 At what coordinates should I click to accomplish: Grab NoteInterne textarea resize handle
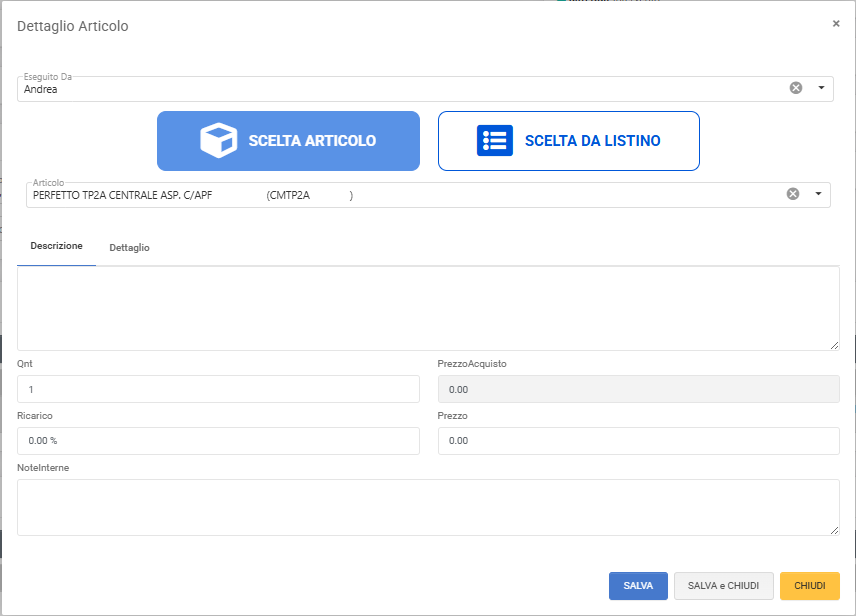point(834,530)
